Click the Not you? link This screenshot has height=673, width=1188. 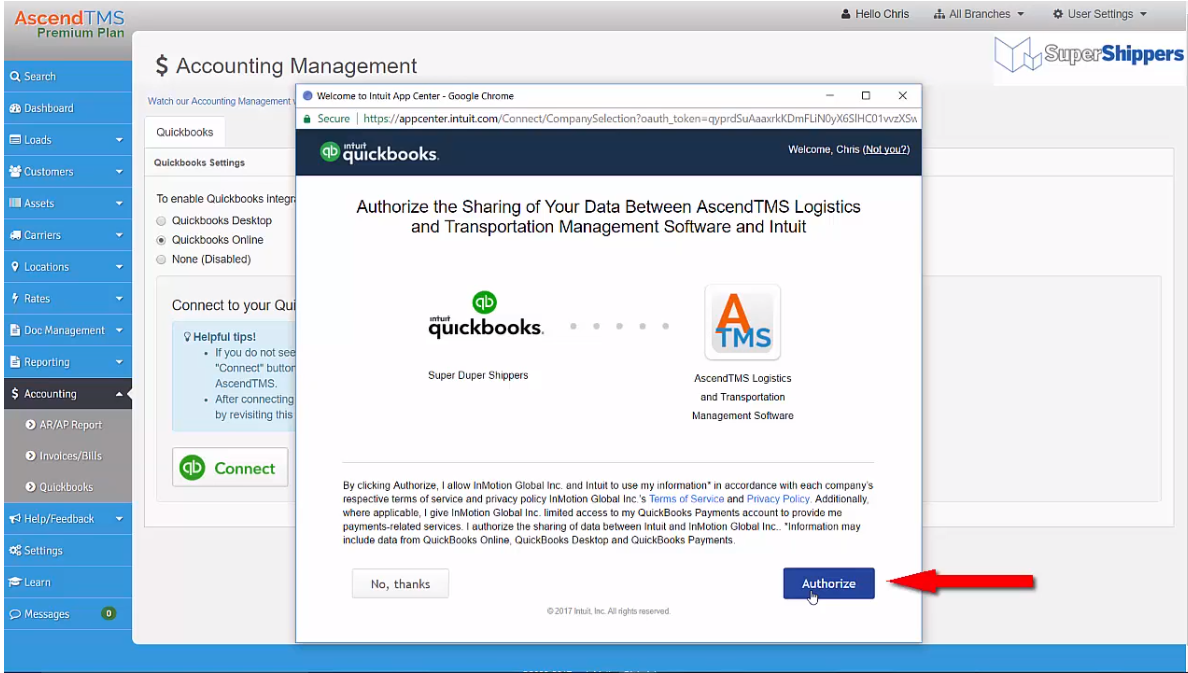(x=886, y=149)
